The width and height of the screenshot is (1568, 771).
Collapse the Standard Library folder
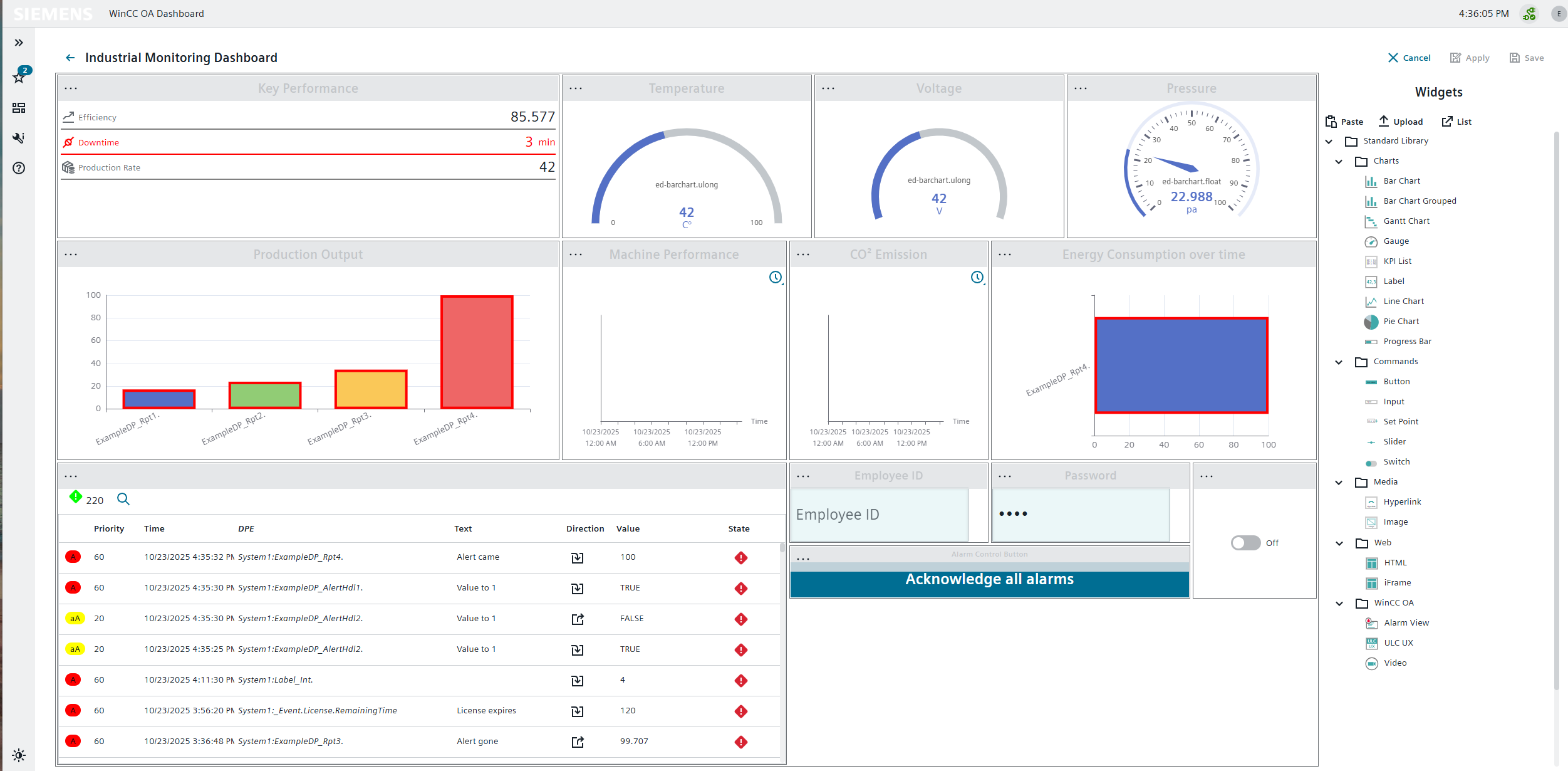(x=1329, y=141)
